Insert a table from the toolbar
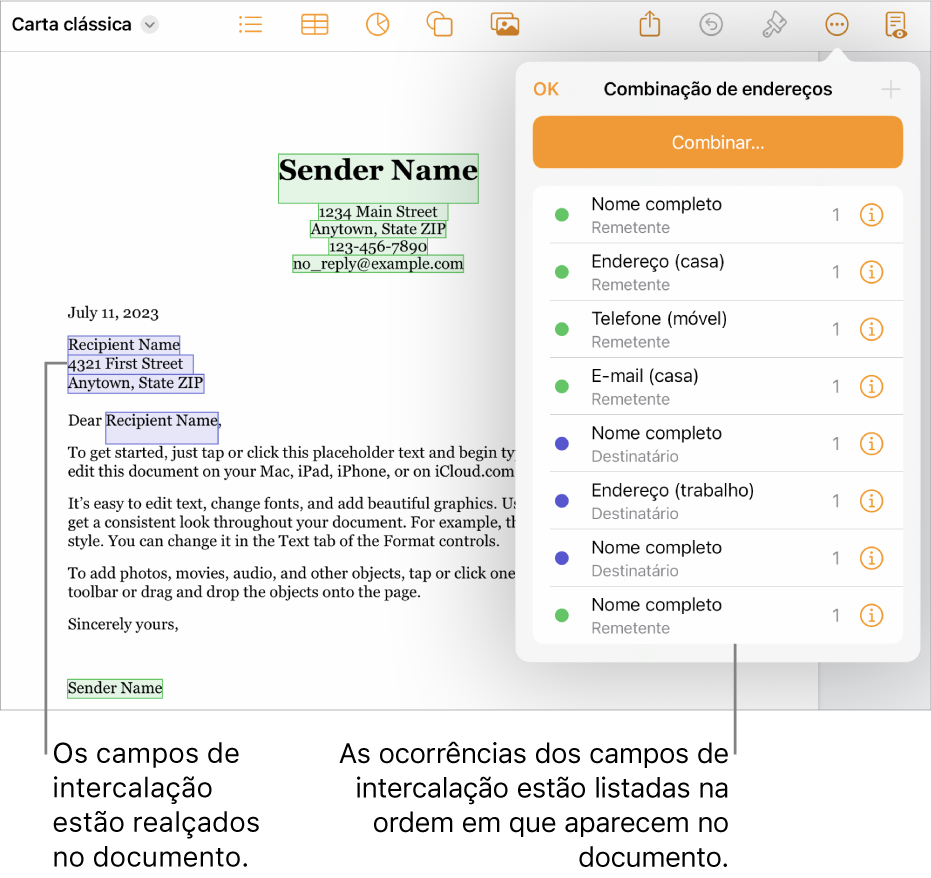Image resolution: width=931 pixels, height=878 pixels. pyautogui.click(x=315, y=25)
